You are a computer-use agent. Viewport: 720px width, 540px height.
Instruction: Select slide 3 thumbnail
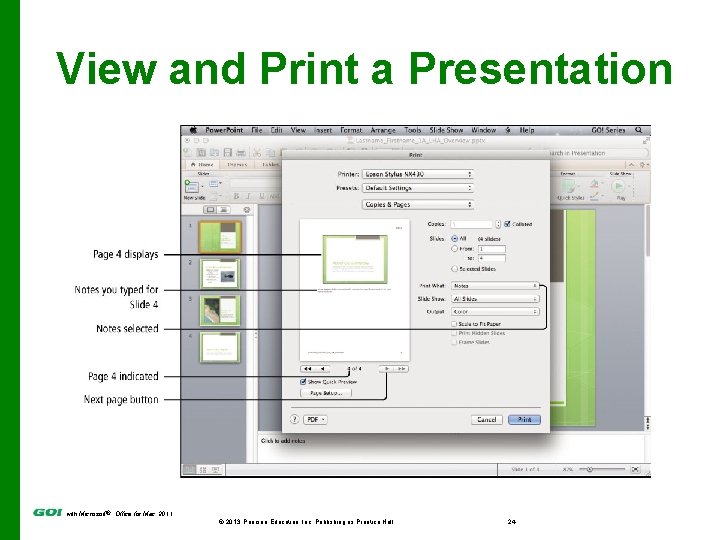(x=220, y=310)
